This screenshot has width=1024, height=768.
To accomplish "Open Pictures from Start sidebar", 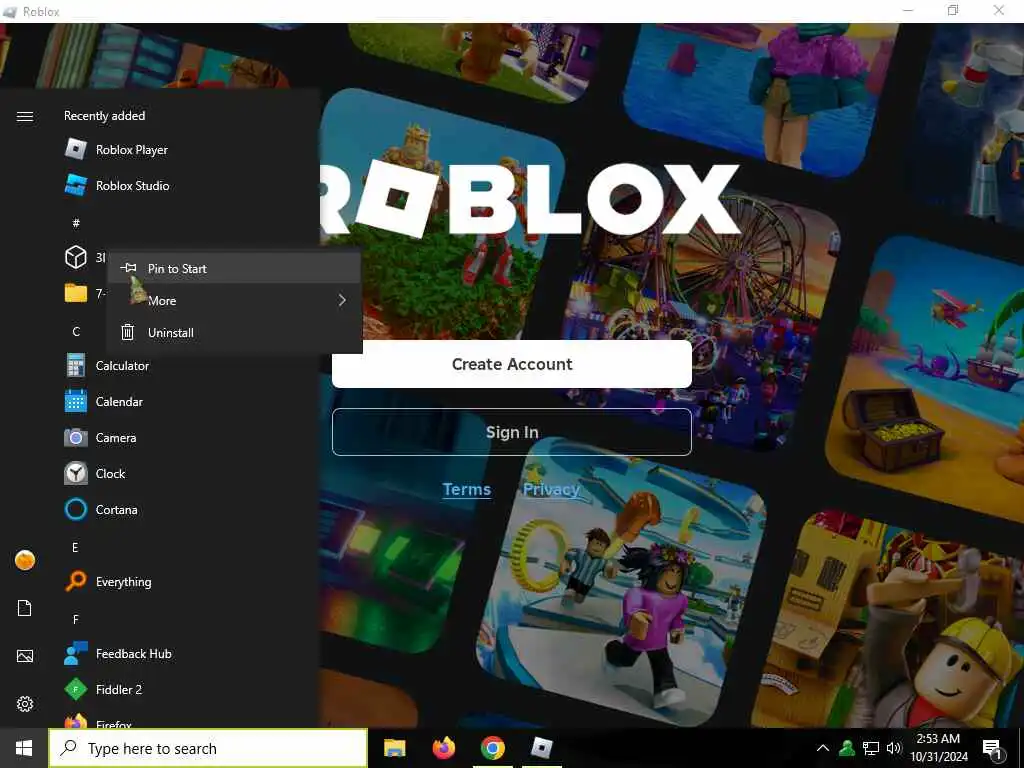I will pyautogui.click(x=25, y=656).
